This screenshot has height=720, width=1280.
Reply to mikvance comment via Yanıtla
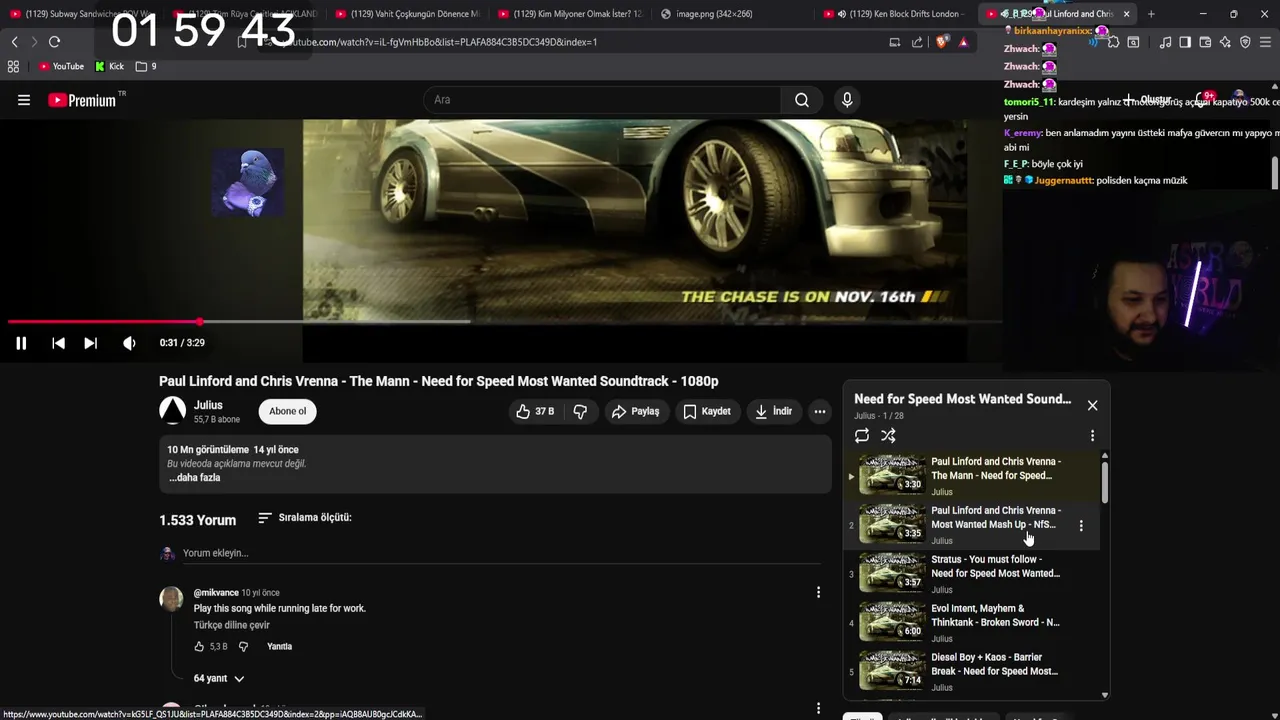pos(280,647)
